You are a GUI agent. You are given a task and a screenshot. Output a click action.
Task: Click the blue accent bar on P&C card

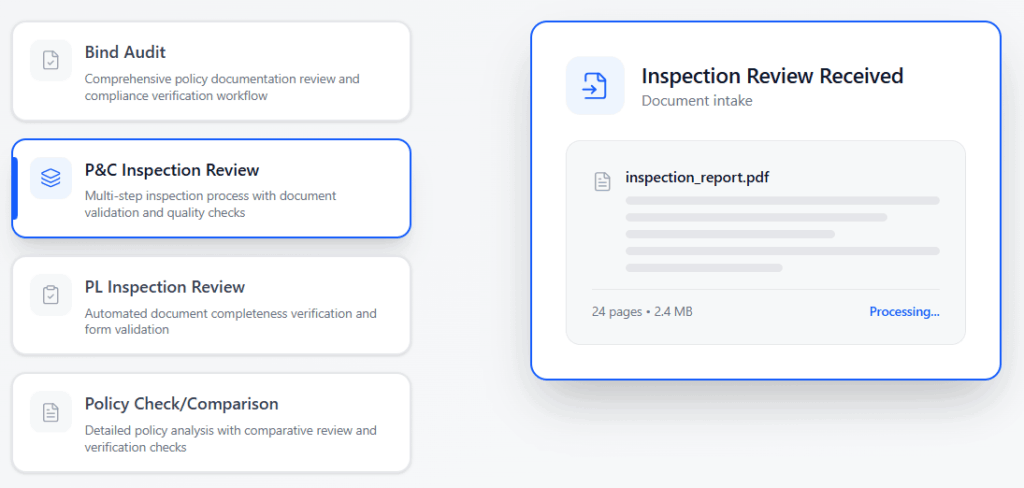tap(15, 188)
